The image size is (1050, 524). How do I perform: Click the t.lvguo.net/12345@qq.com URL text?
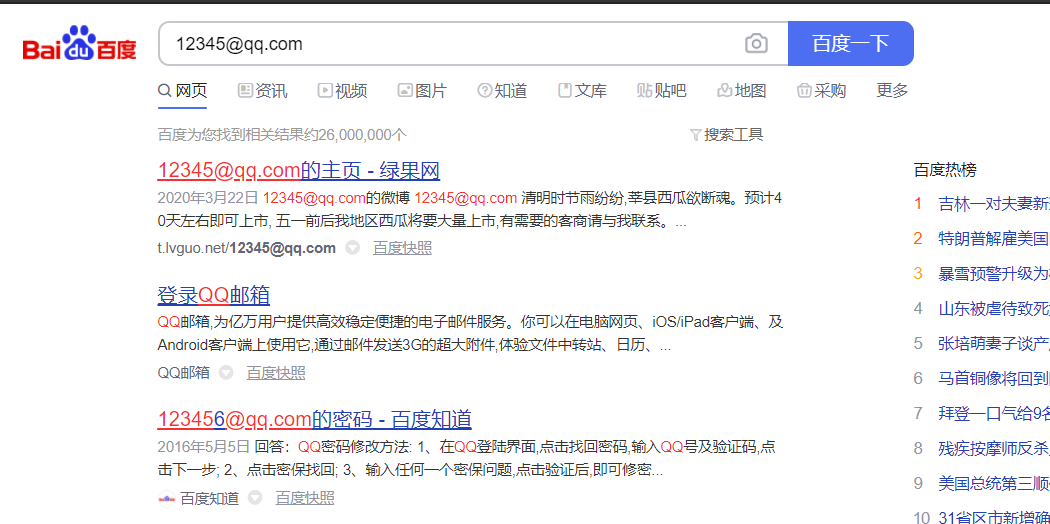[x=246, y=248]
